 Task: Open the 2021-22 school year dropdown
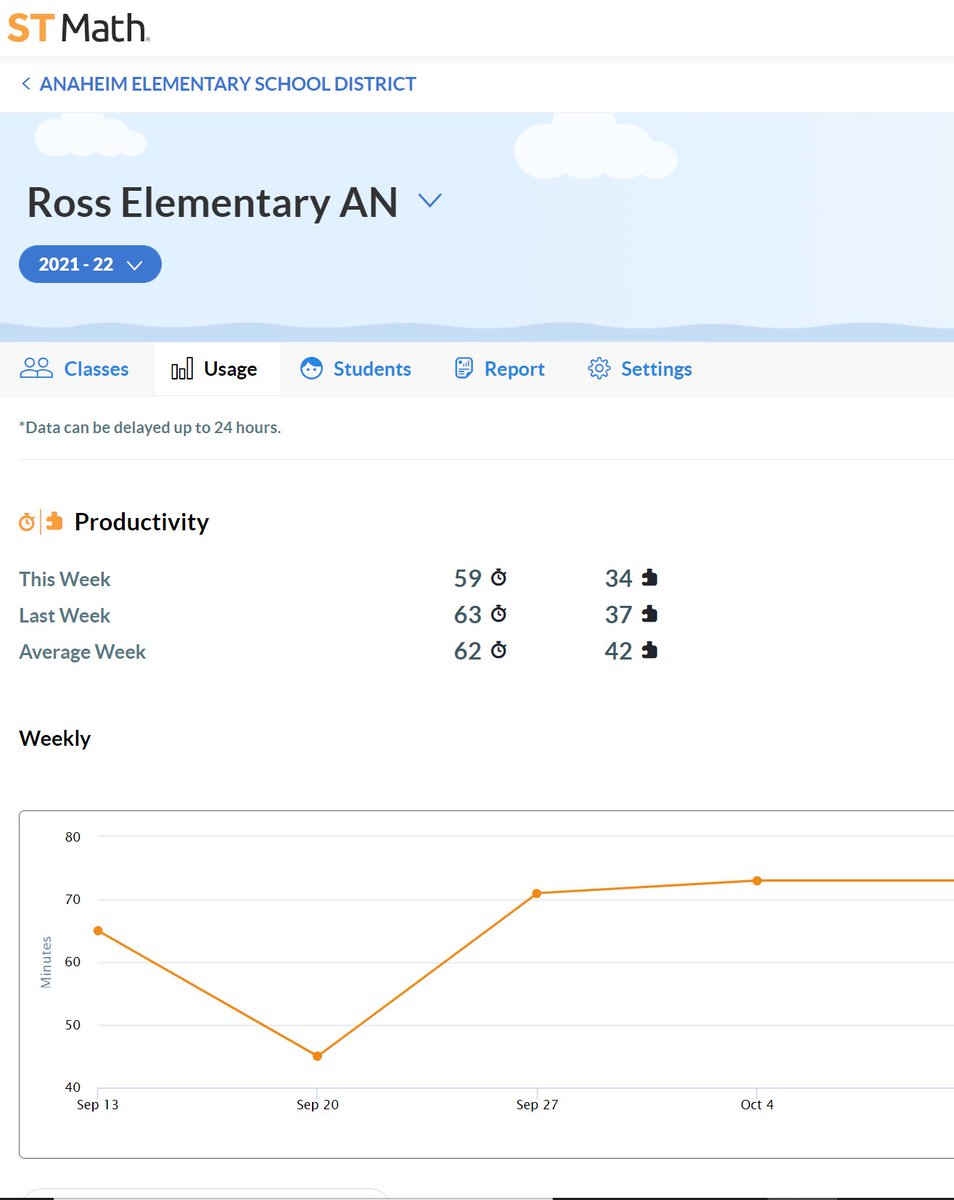90,264
